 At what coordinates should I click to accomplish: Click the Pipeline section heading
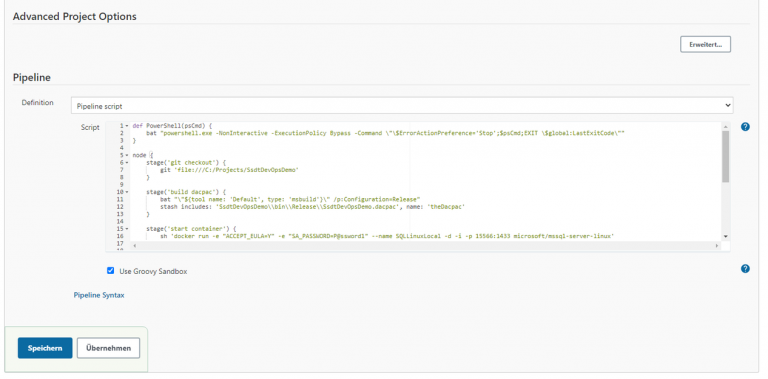32,77
